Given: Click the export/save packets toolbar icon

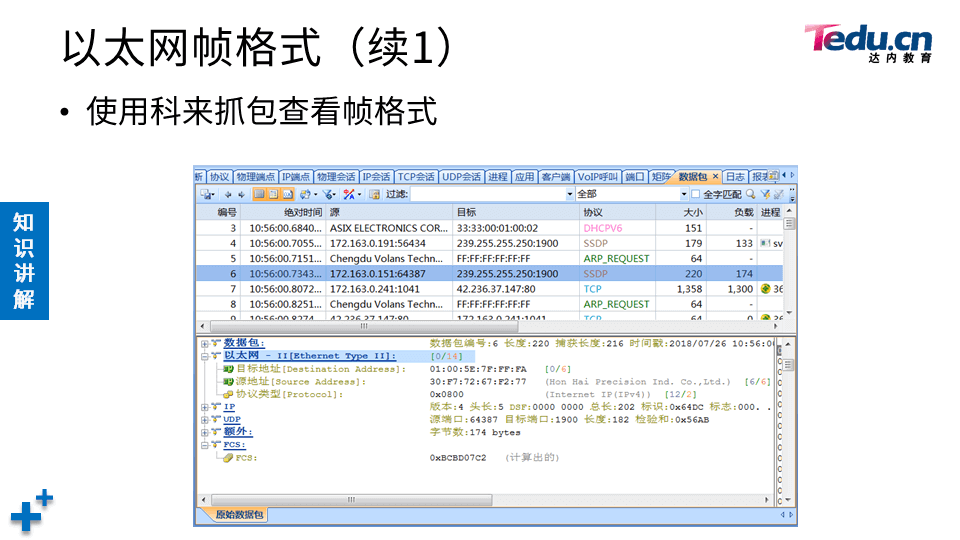Looking at the screenshot, I should pos(206,195).
